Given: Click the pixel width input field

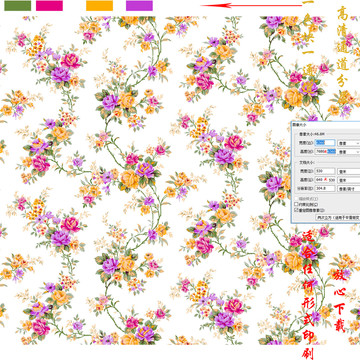Looking at the screenshot, I should click(x=325, y=143).
